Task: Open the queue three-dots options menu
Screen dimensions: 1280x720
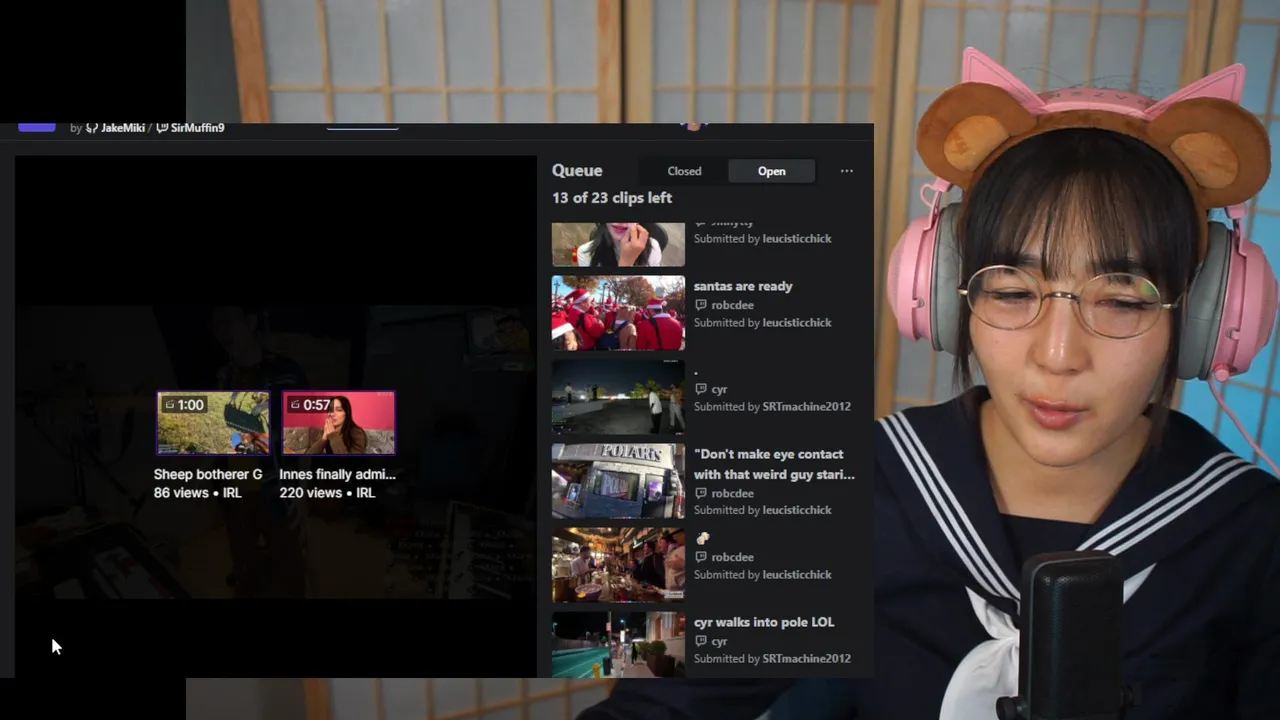Action: tap(846, 171)
